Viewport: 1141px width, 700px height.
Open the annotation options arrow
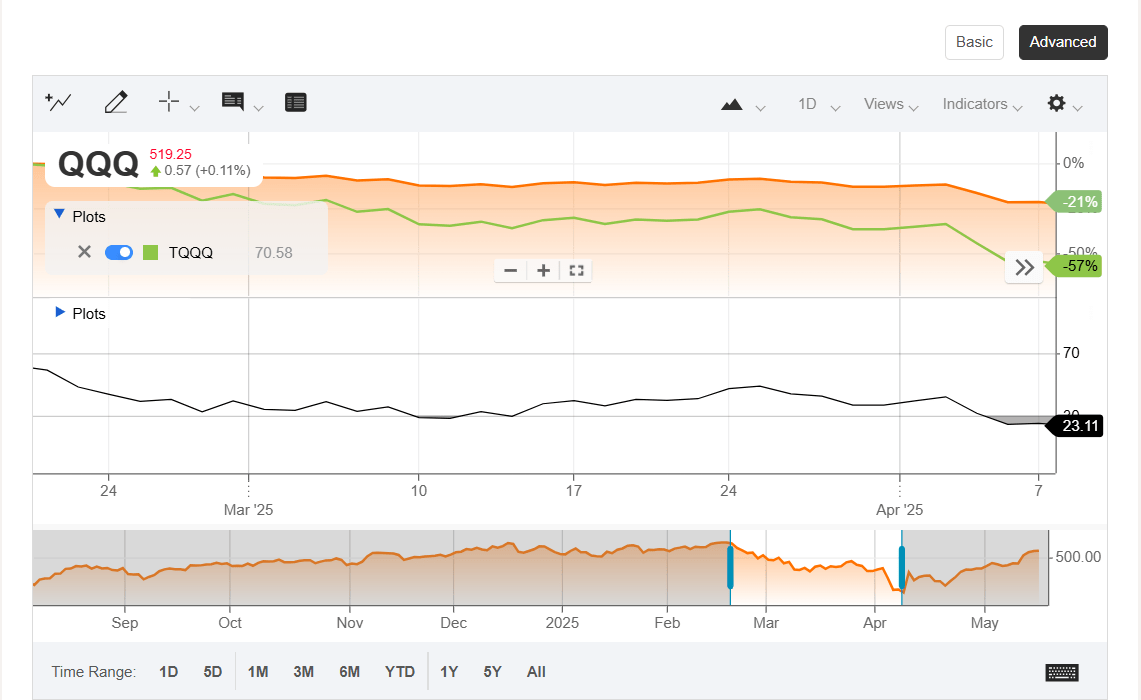pos(258,108)
